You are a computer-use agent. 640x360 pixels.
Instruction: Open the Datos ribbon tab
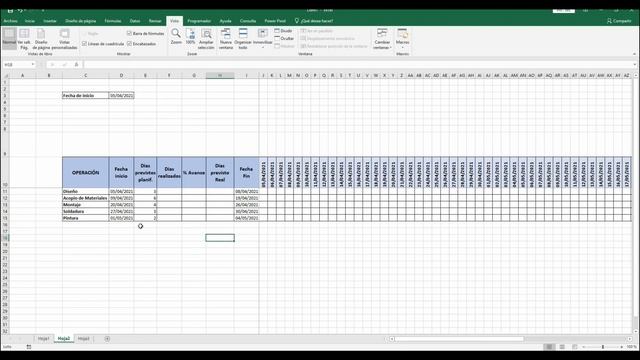(135, 21)
